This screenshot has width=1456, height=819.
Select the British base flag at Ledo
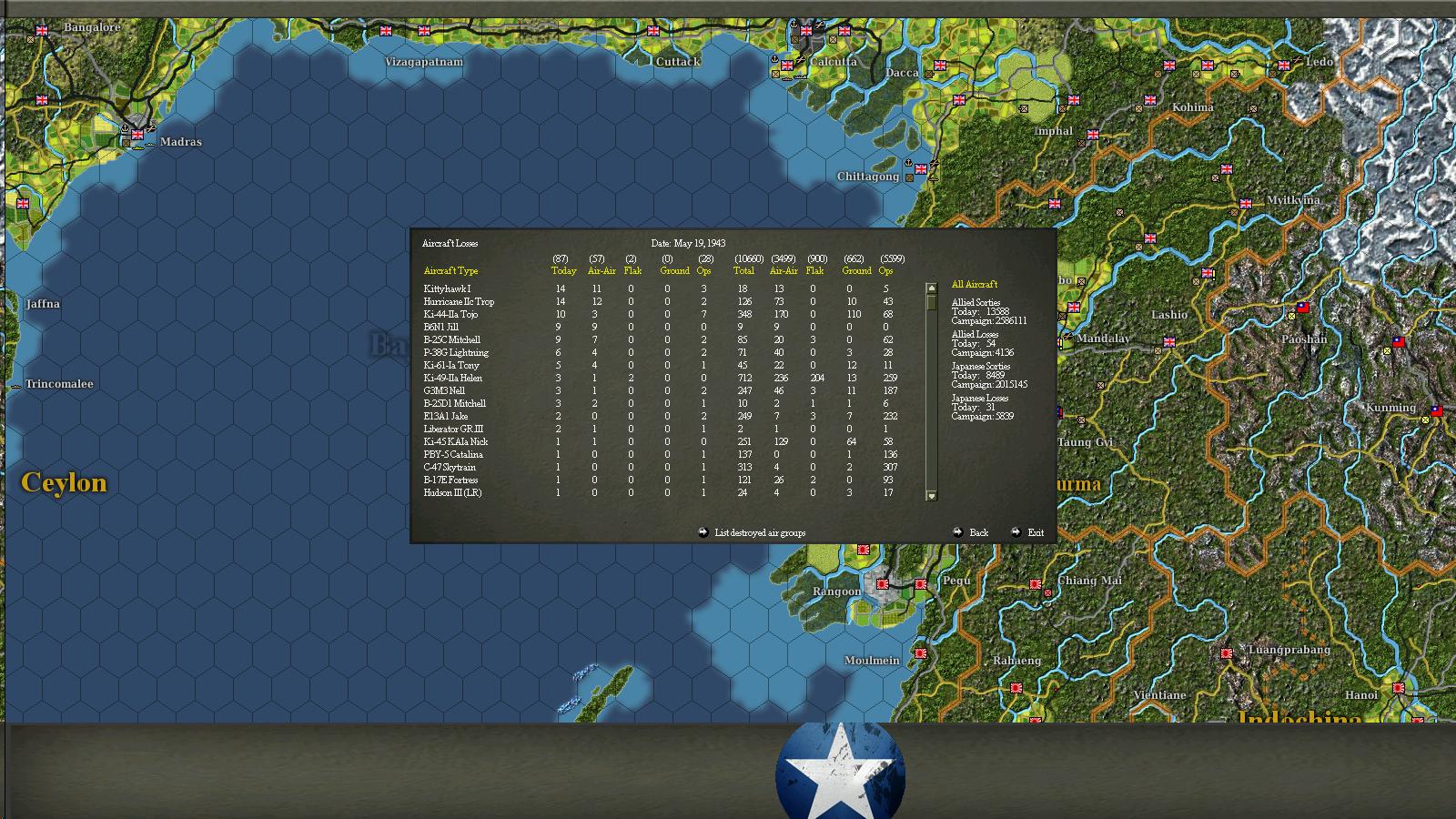1284,66
